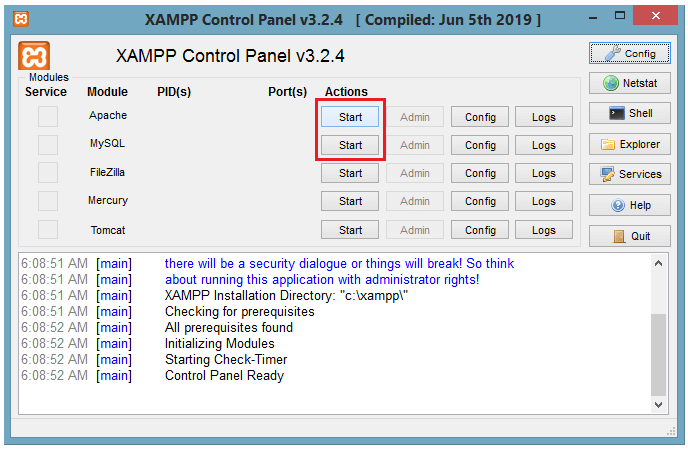Open Help with the question mark icon
This screenshot has width=688, height=449.
[629, 205]
